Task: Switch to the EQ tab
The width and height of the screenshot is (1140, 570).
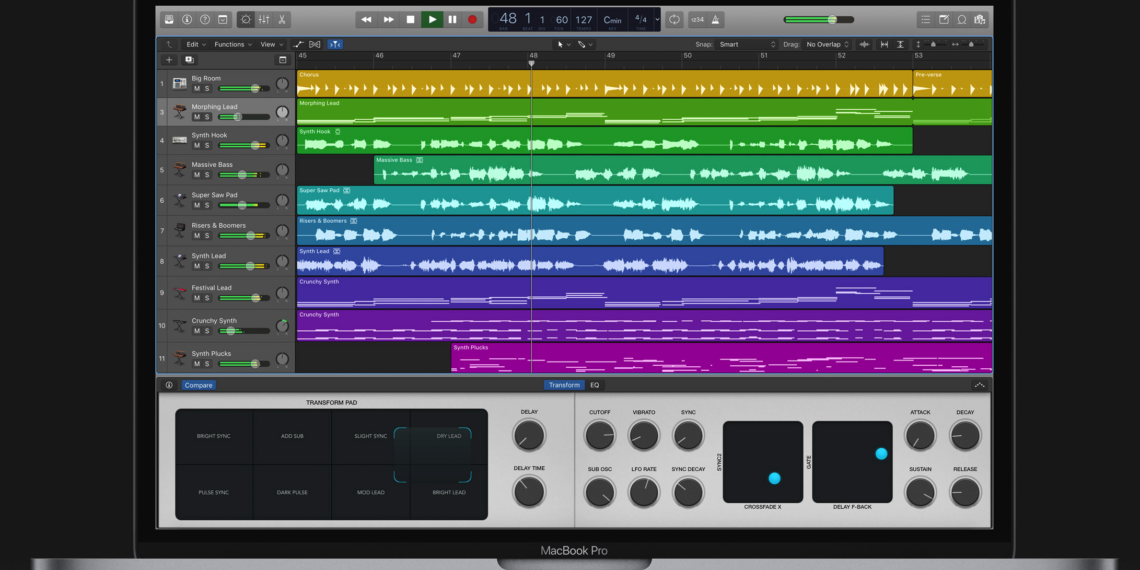Action: (x=594, y=385)
